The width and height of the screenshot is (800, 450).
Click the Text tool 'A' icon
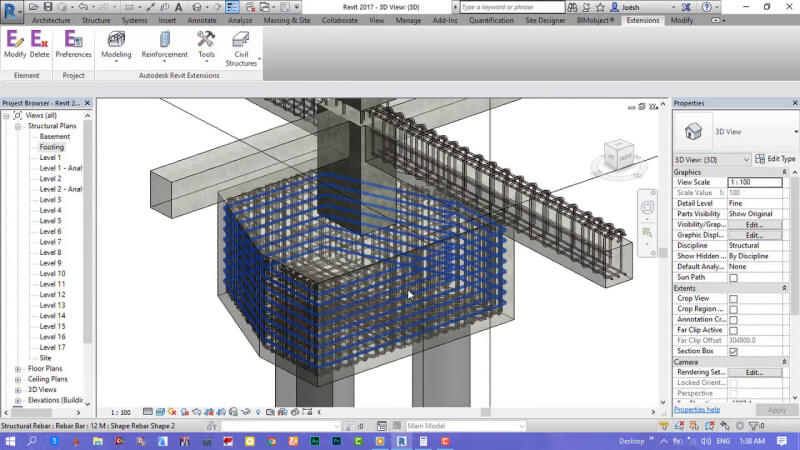[x=179, y=7]
